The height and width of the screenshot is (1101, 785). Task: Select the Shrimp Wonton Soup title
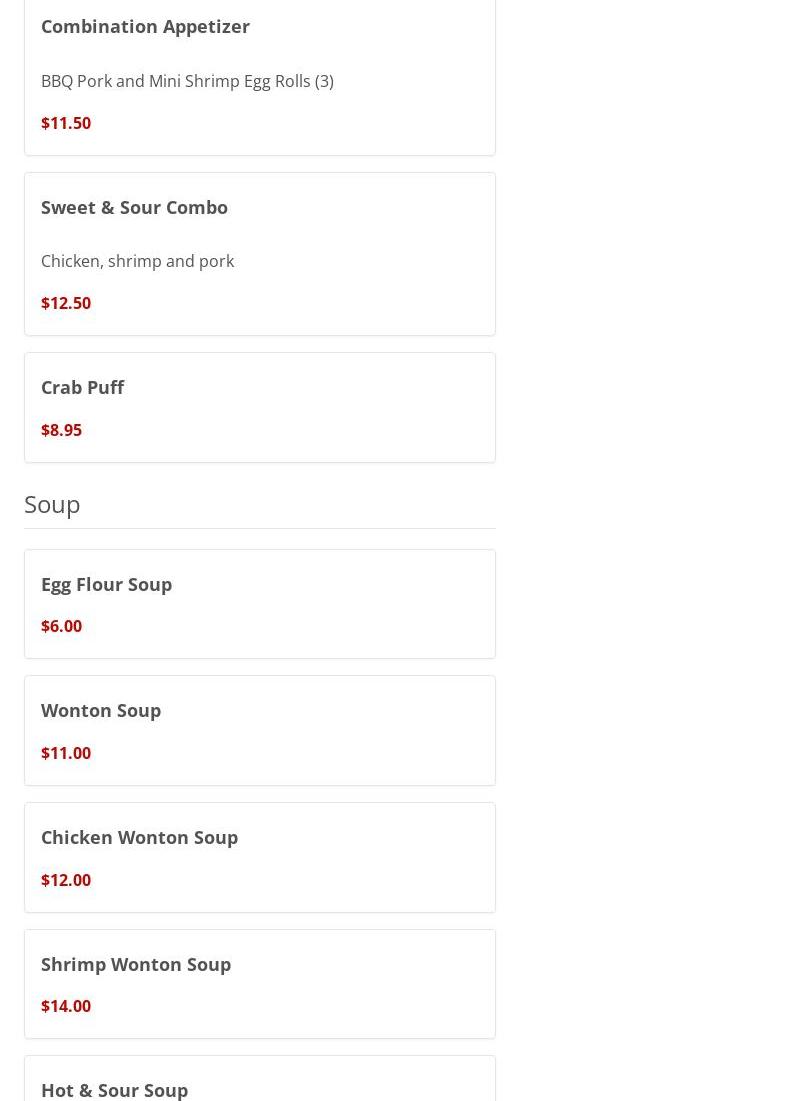(x=136, y=964)
